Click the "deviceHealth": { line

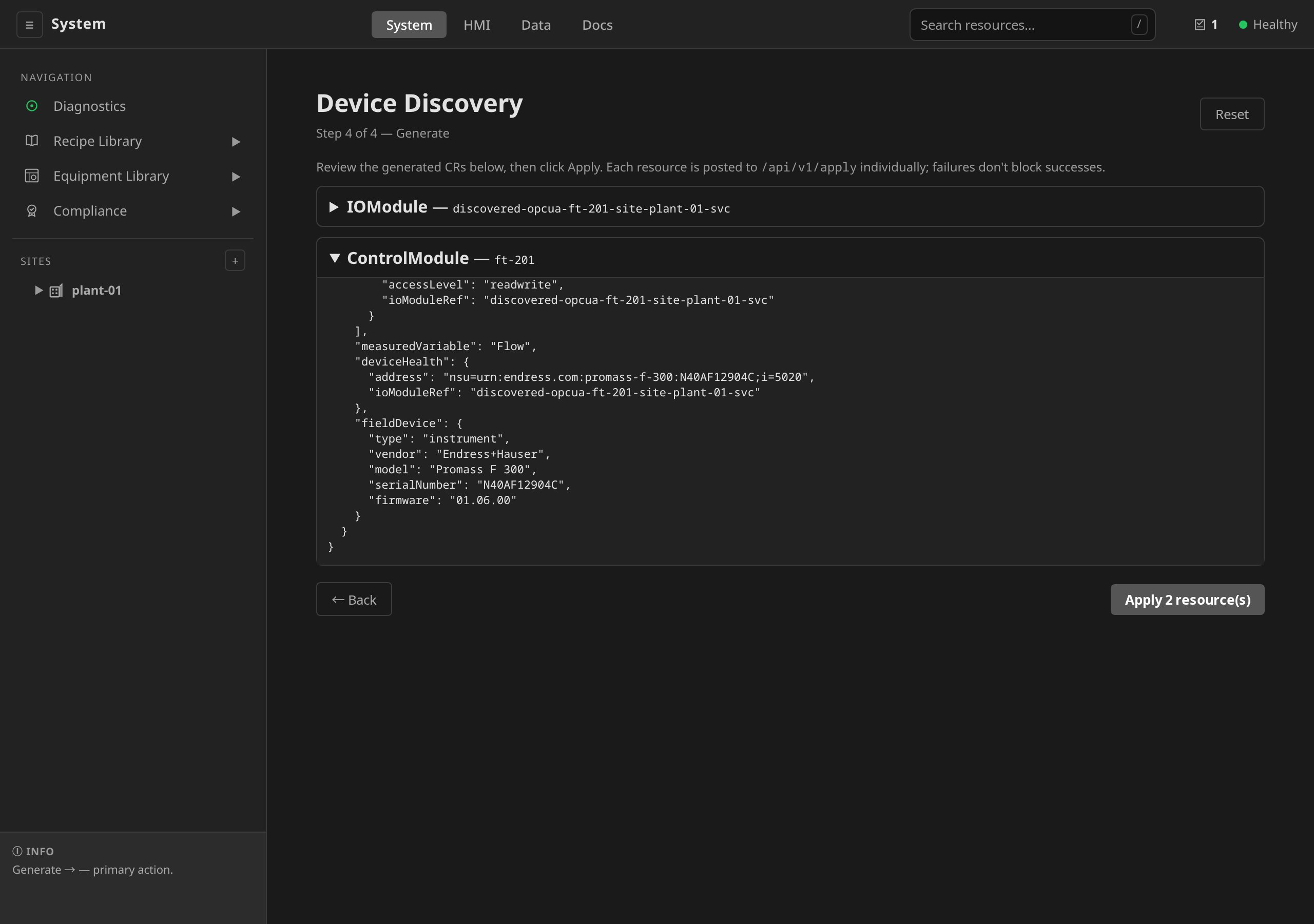[412, 362]
